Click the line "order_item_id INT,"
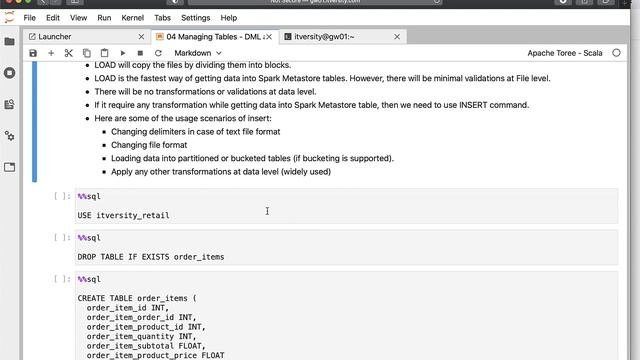The width and height of the screenshot is (640, 360). (127, 308)
